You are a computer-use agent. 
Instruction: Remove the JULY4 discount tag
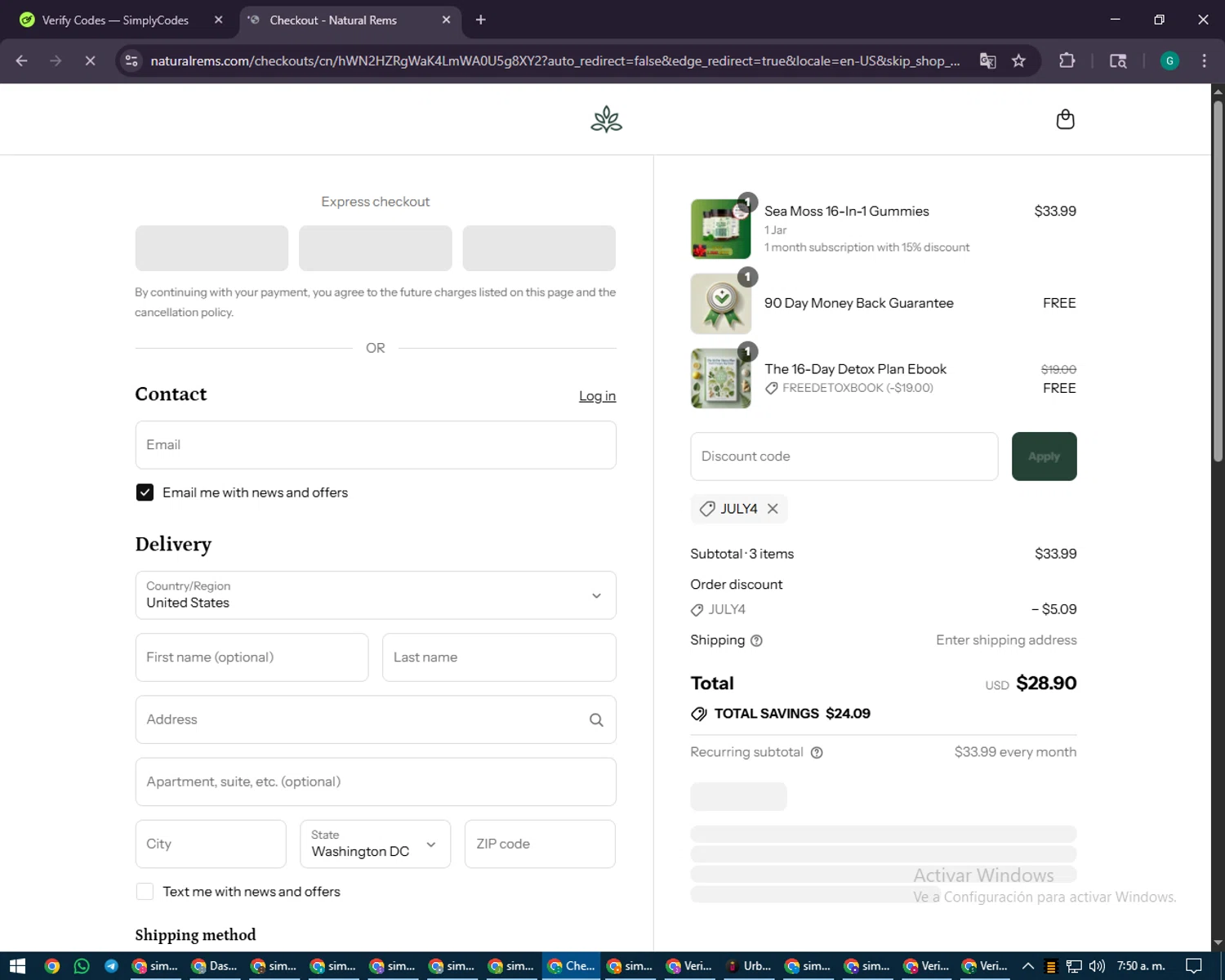tap(773, 509)
